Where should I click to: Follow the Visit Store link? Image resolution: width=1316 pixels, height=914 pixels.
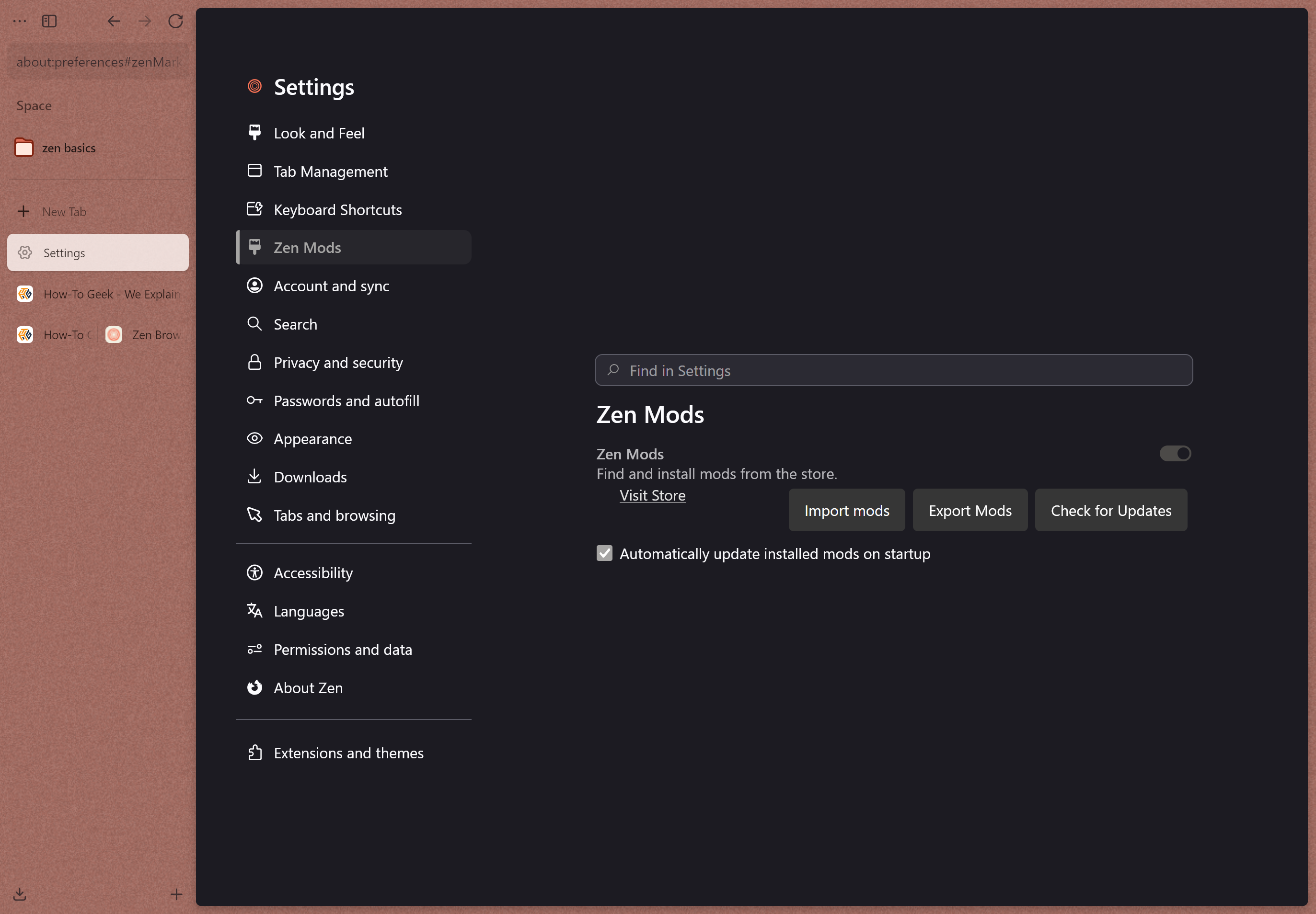pos(652,495)
